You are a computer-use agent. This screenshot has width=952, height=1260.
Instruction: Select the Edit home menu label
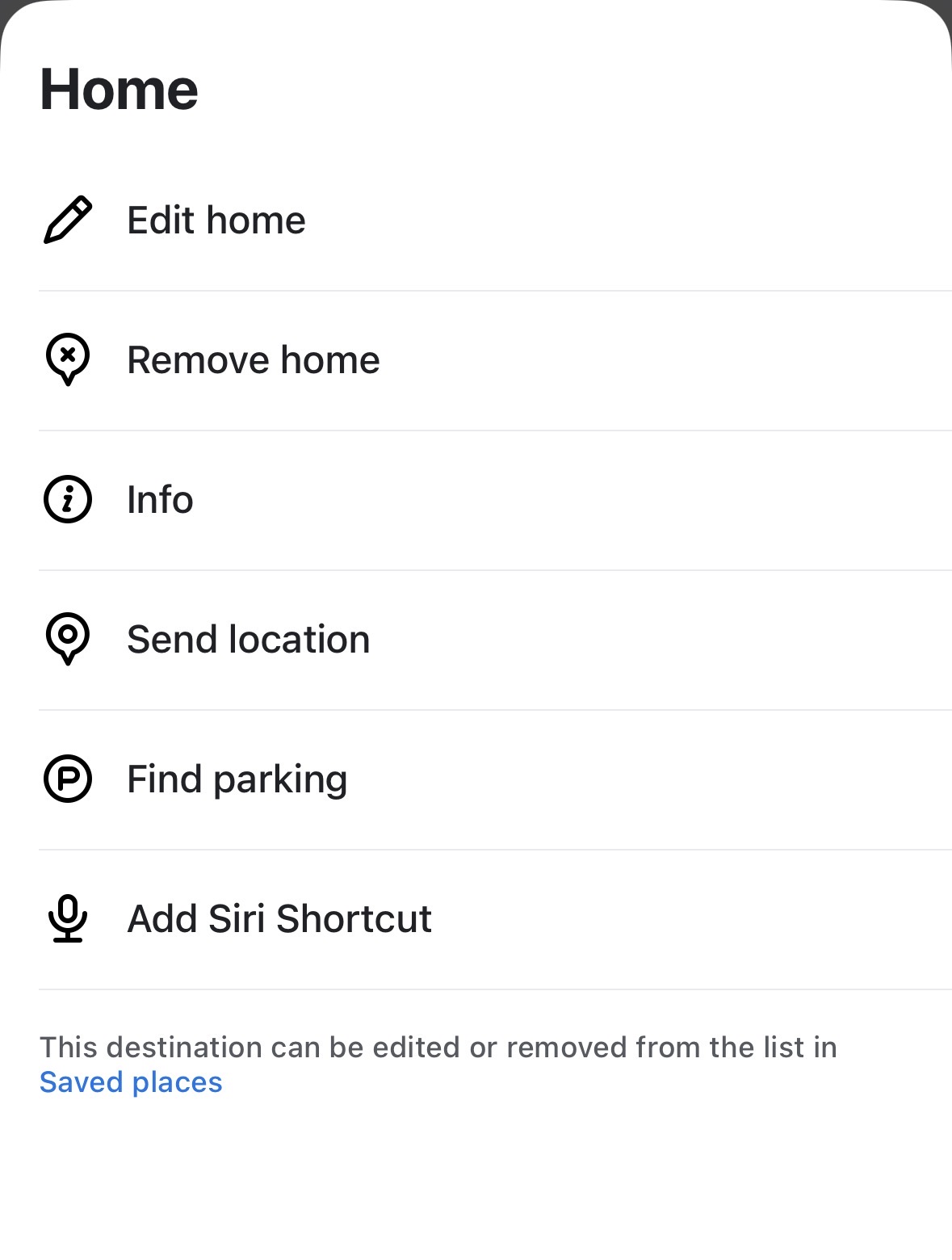pos(216,220)
